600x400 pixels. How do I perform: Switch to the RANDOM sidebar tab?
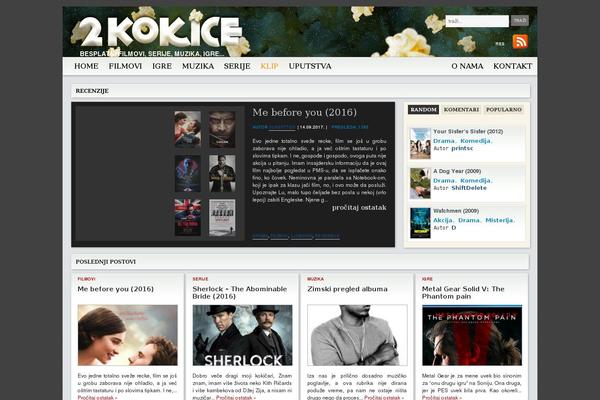coord(423,109)
